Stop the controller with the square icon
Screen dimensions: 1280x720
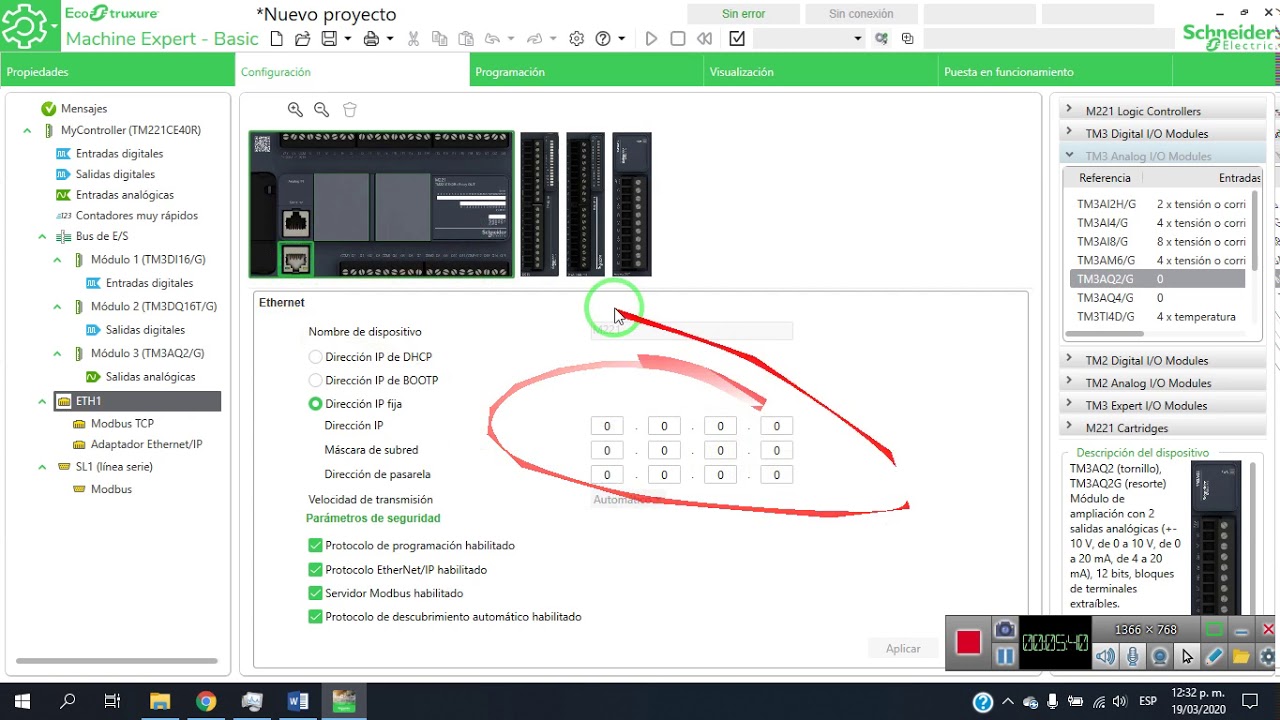coord(678,39)
